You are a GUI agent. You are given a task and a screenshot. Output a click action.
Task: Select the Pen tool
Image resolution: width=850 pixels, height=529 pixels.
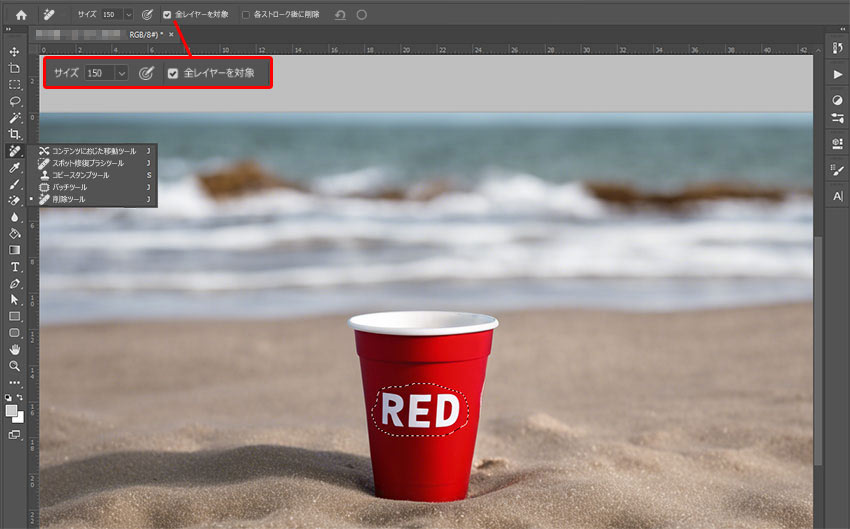coord(15,283)
